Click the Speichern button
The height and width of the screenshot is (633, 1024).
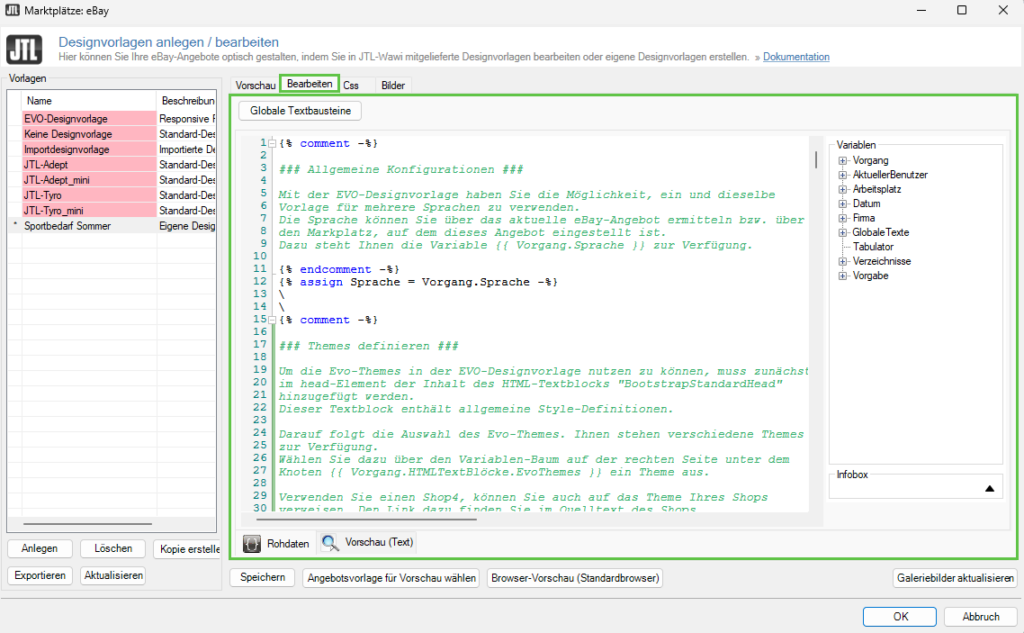[x=263, y=578]
